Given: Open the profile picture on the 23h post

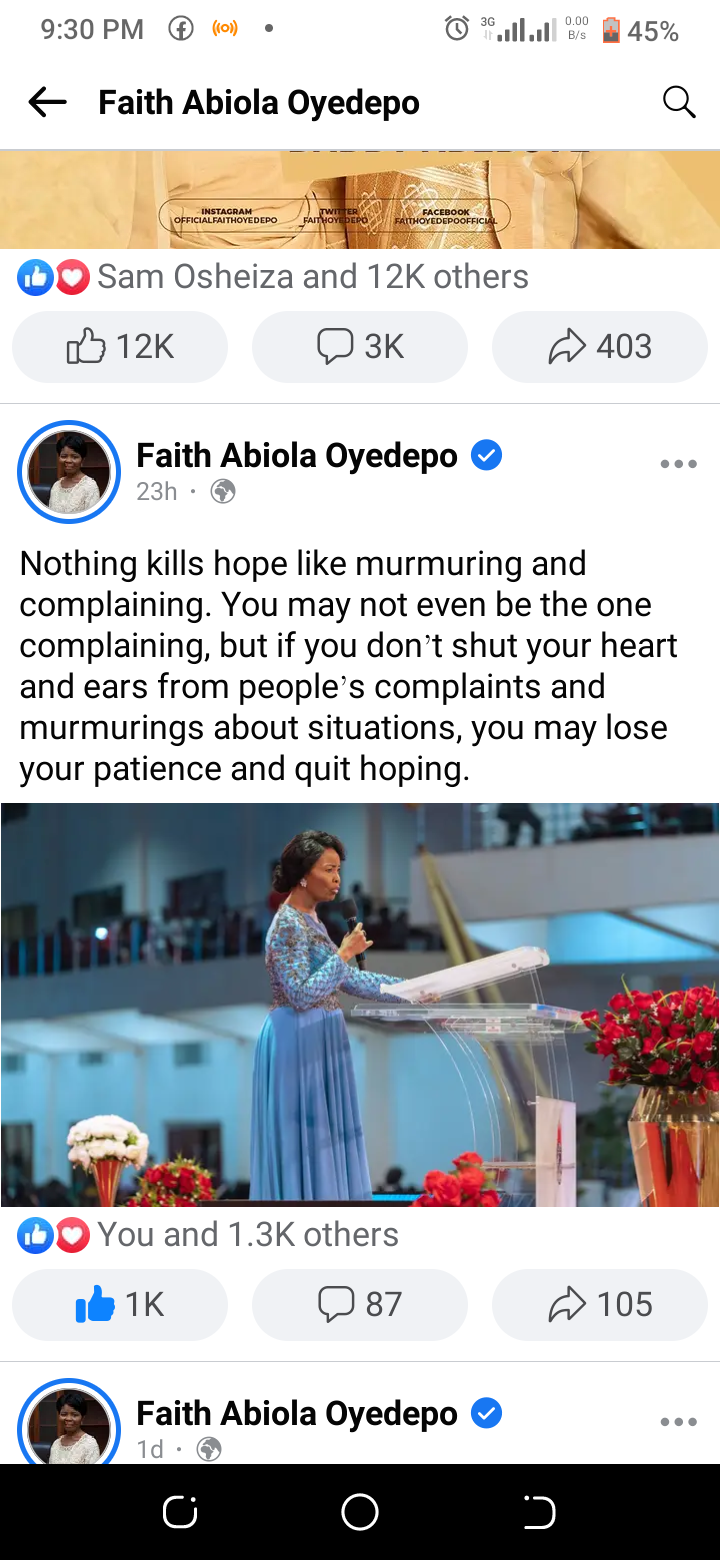Looking at the screenshot, I should [x=69, y=472].
